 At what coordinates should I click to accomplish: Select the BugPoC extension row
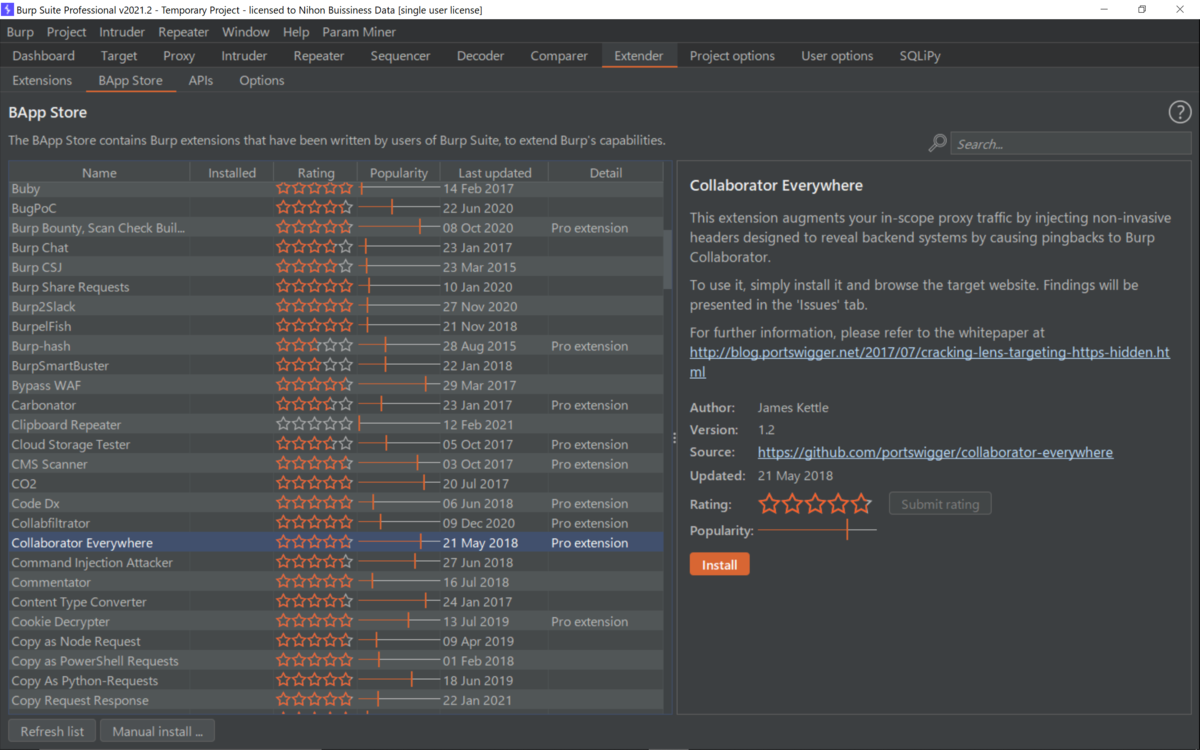[x=336, y=208]
